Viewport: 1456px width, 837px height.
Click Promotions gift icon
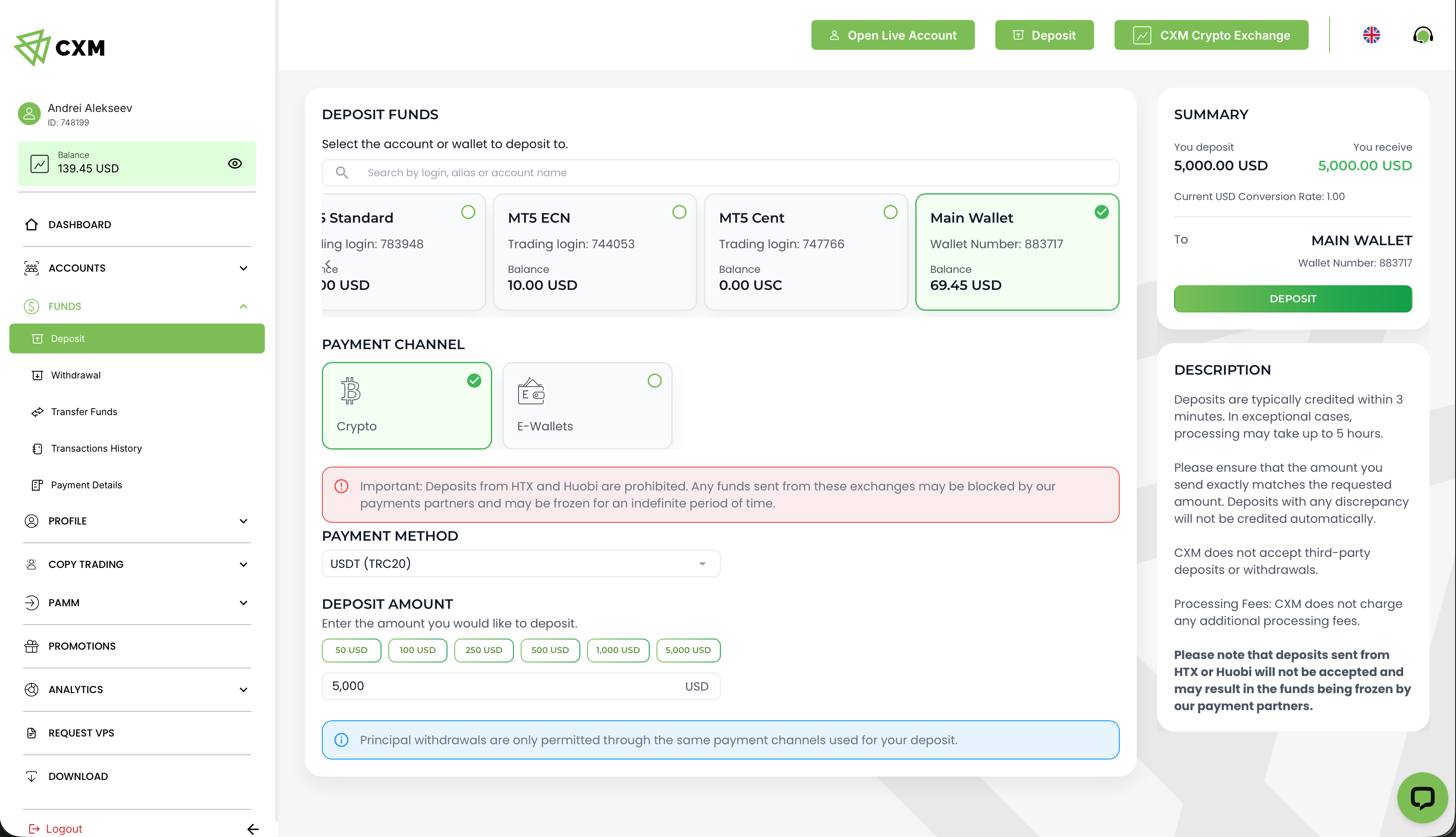(32, 646)
